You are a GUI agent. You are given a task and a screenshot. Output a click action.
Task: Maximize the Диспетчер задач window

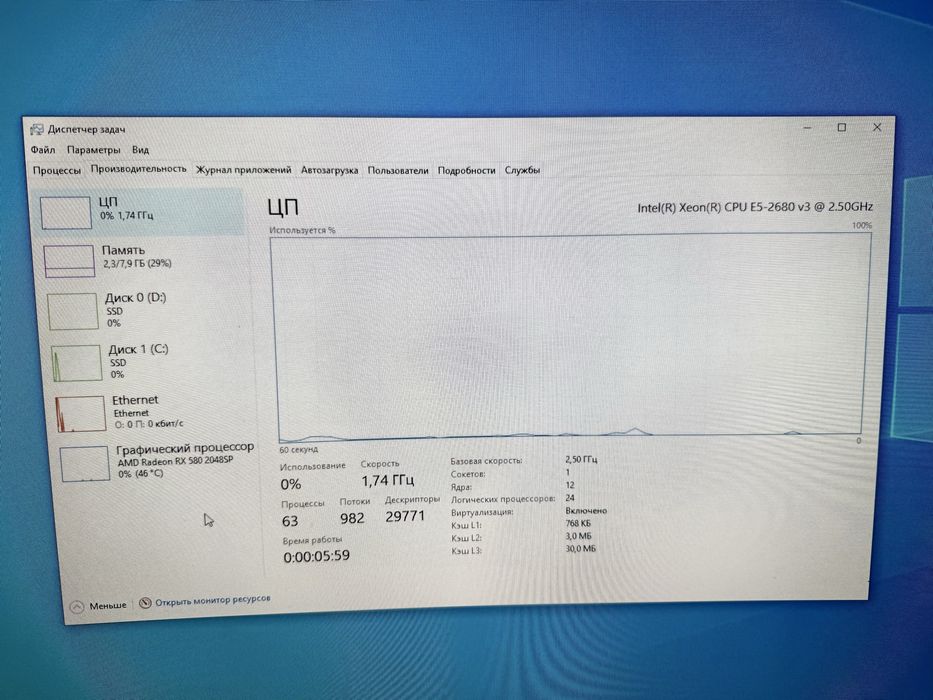[x=842, y=127]
